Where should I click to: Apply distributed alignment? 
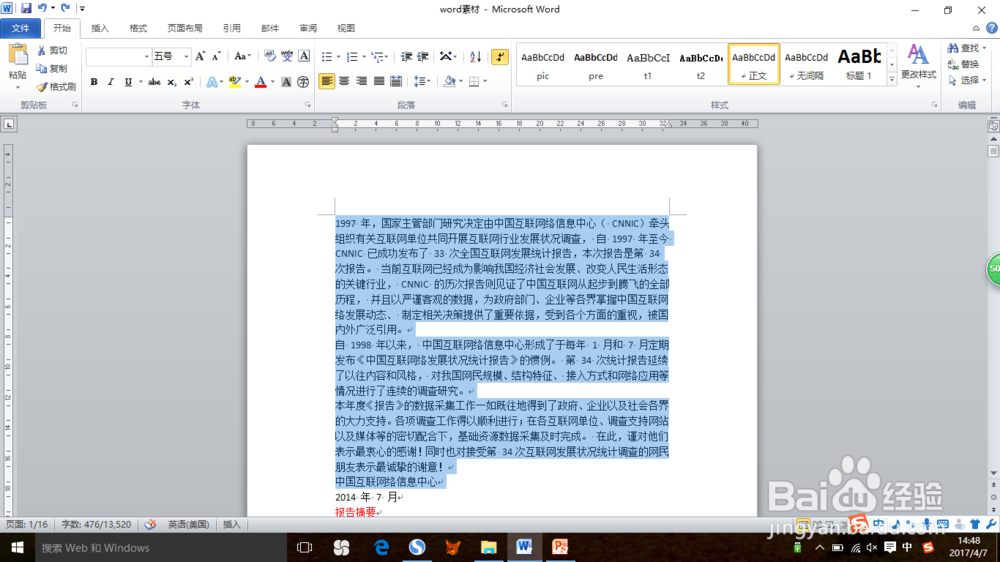[396, 82]
